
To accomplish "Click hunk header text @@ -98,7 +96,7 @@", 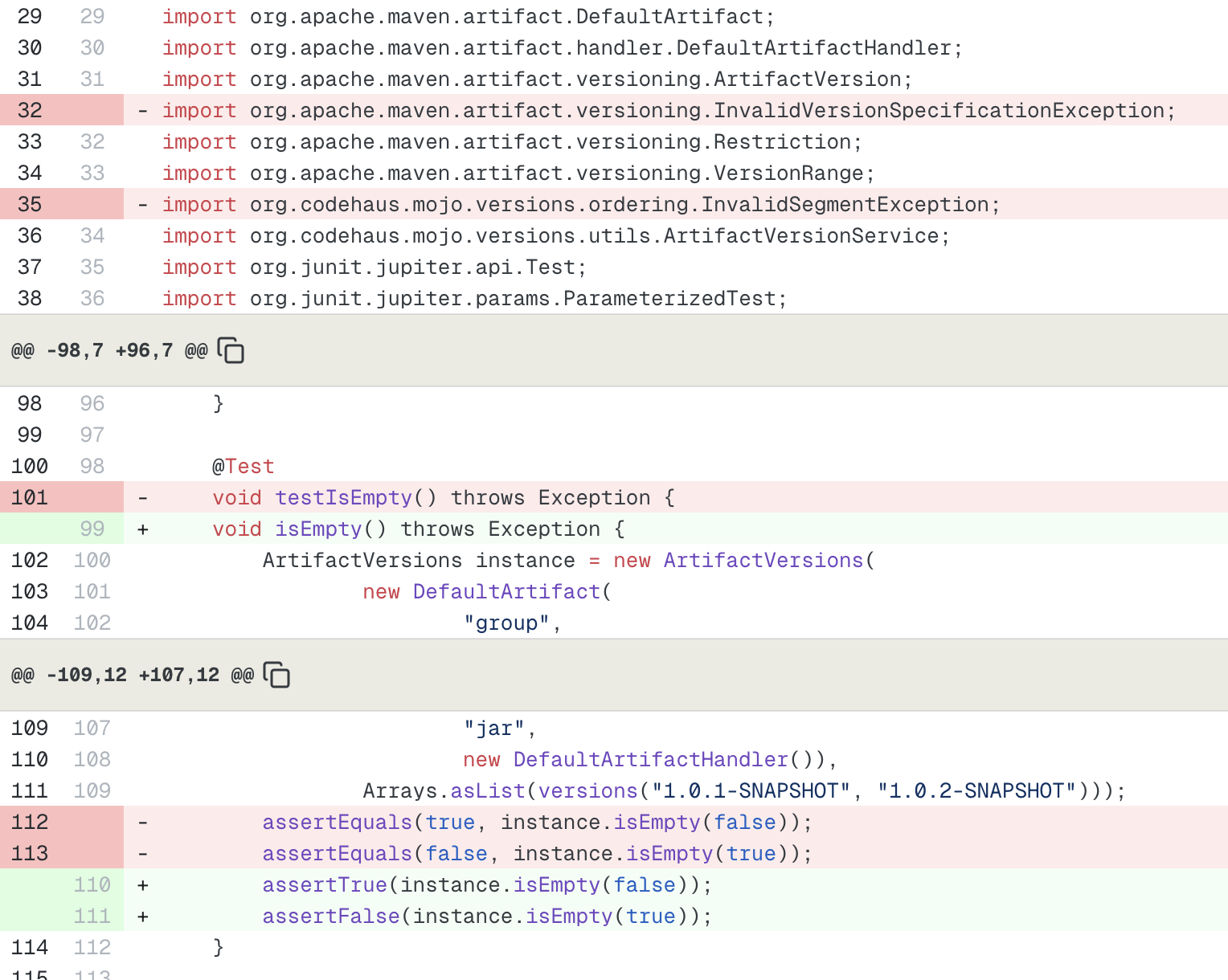I will 109,351.
